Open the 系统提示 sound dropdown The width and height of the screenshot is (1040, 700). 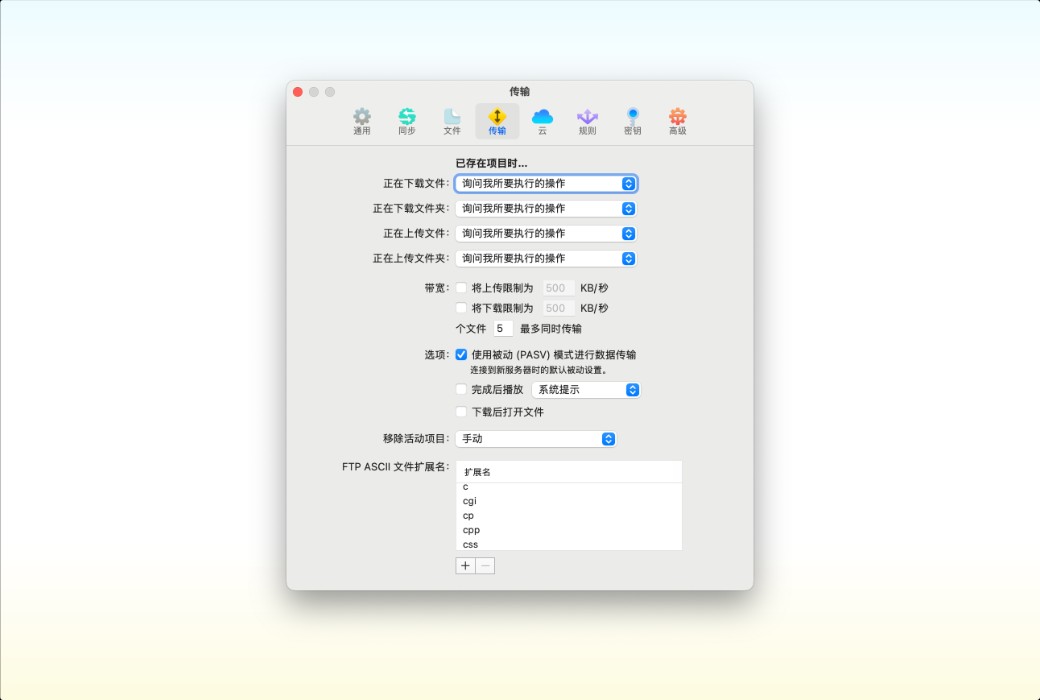point(585,390)
